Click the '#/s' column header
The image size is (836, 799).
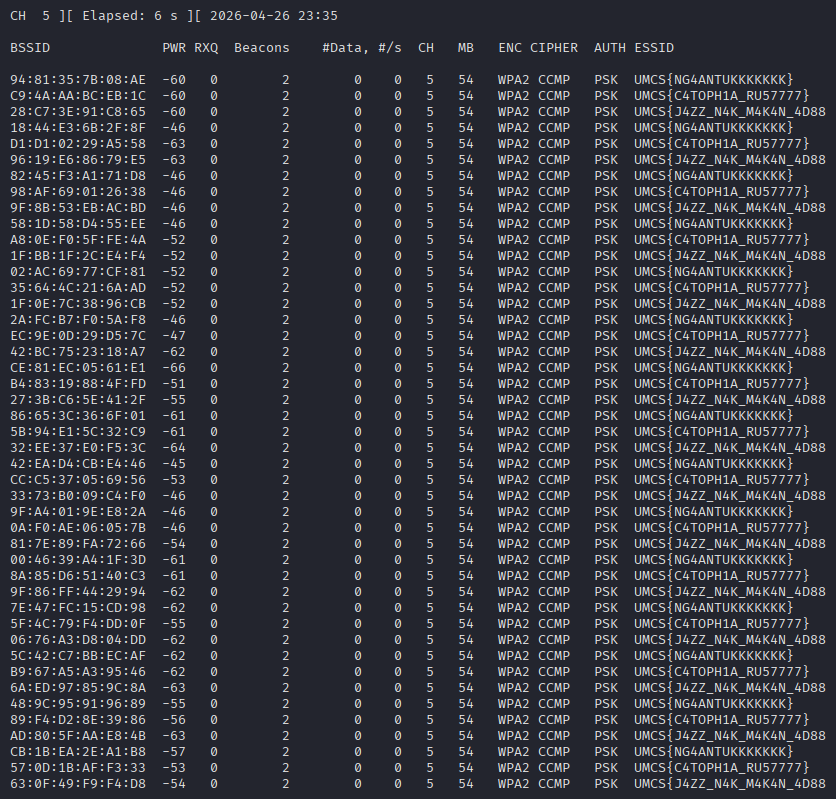[390, 48]
